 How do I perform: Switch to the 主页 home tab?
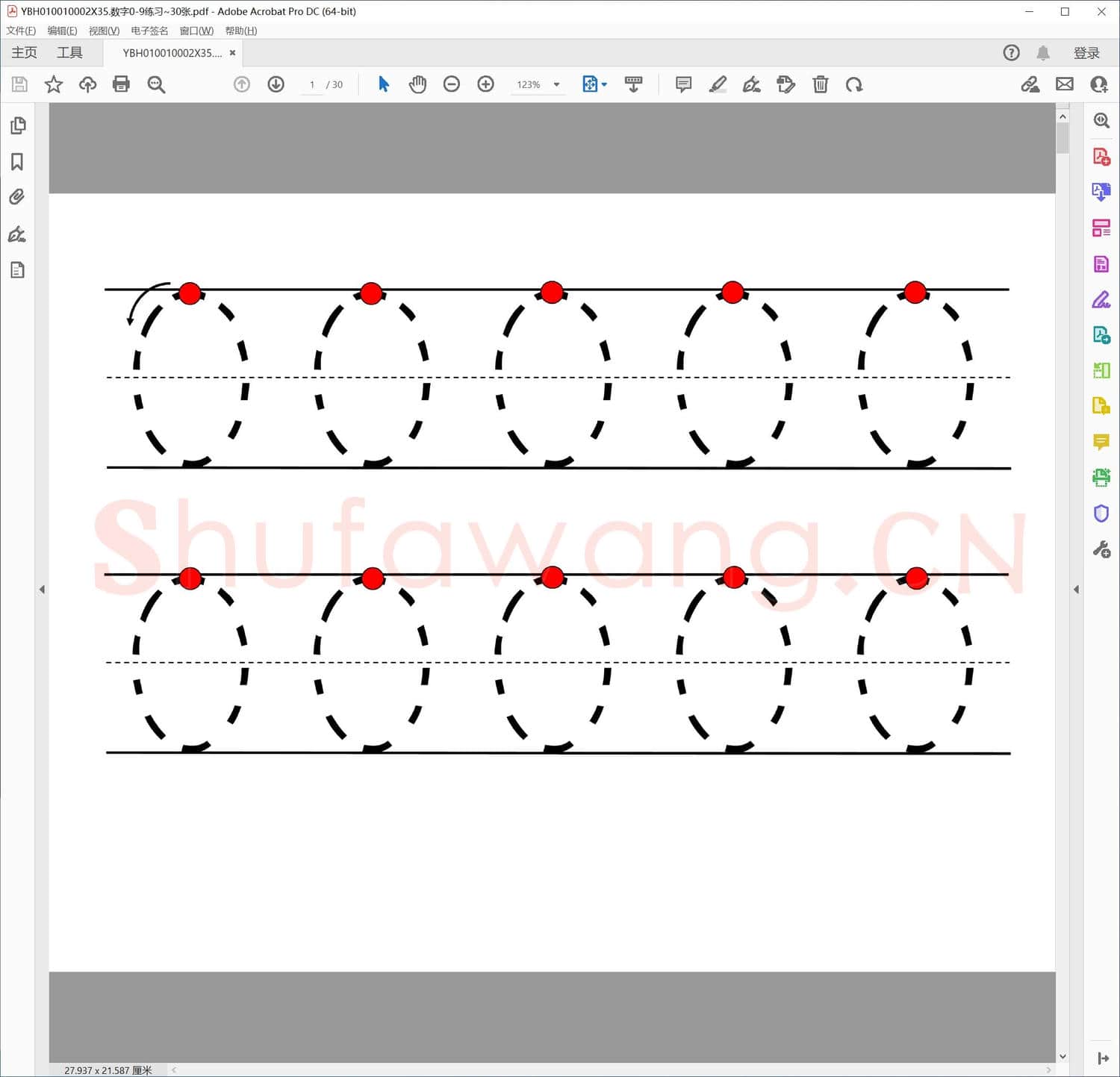(24, 53)
